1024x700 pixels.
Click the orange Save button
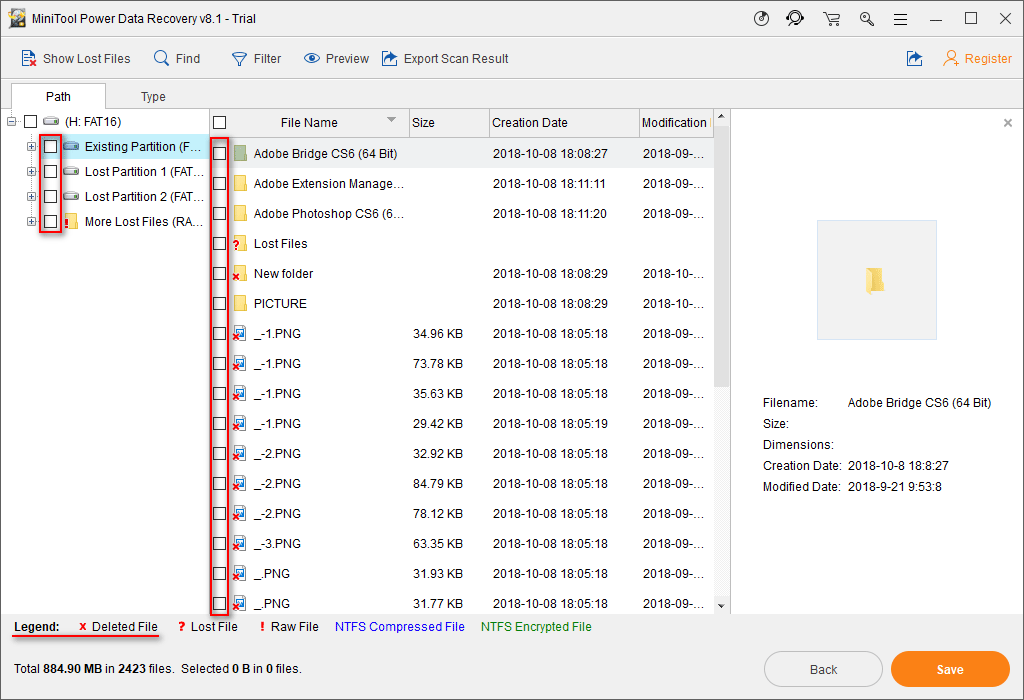(x=950, y=669)
